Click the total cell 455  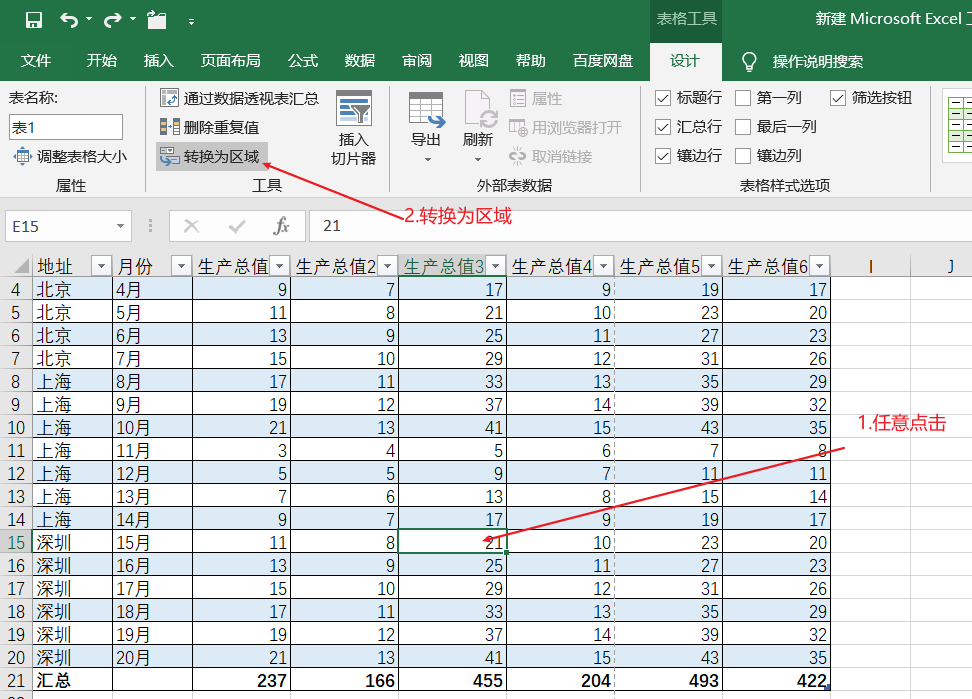tap(453, 680)
